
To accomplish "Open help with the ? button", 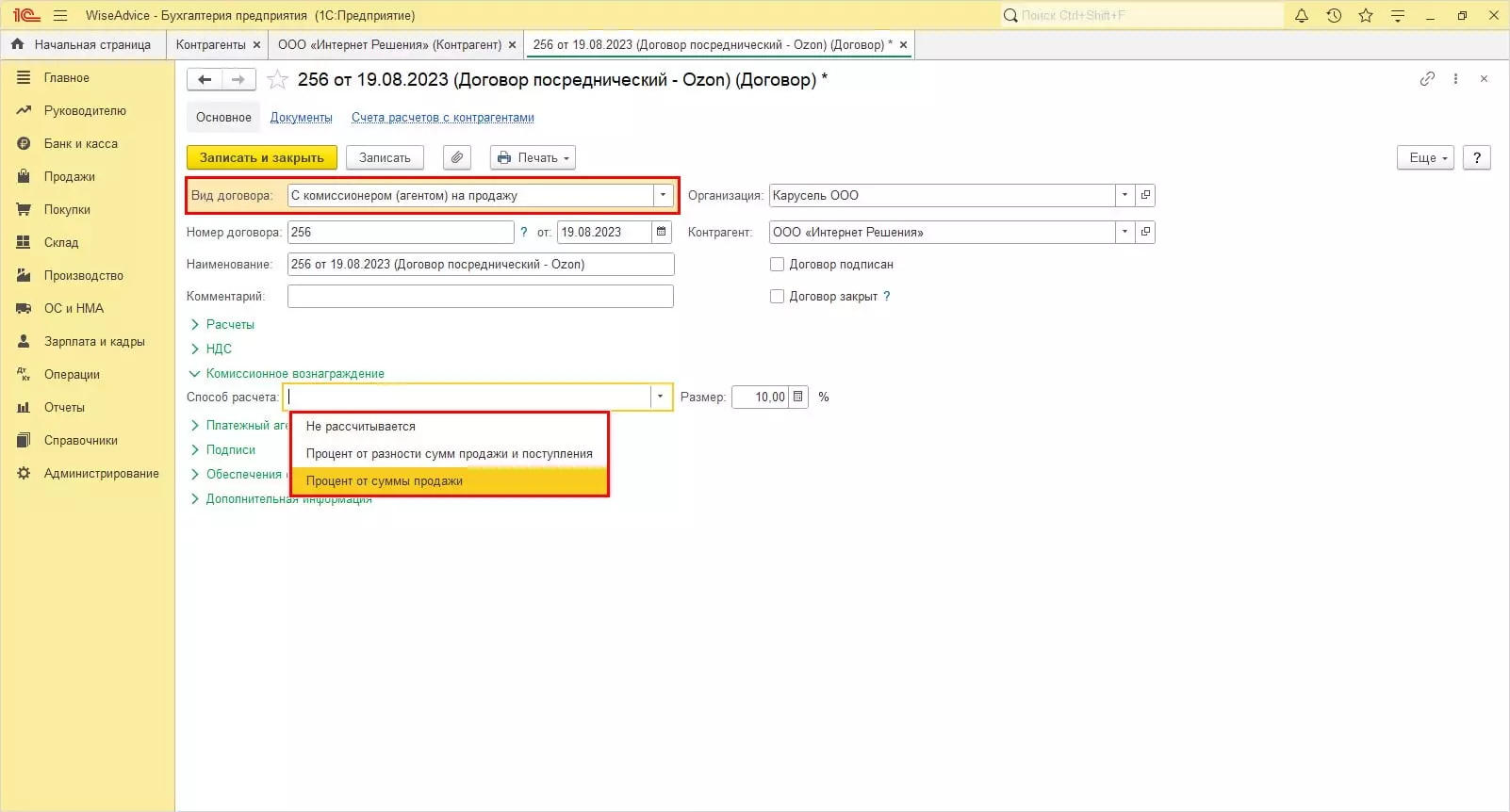I will click(x=1477, y=158).
